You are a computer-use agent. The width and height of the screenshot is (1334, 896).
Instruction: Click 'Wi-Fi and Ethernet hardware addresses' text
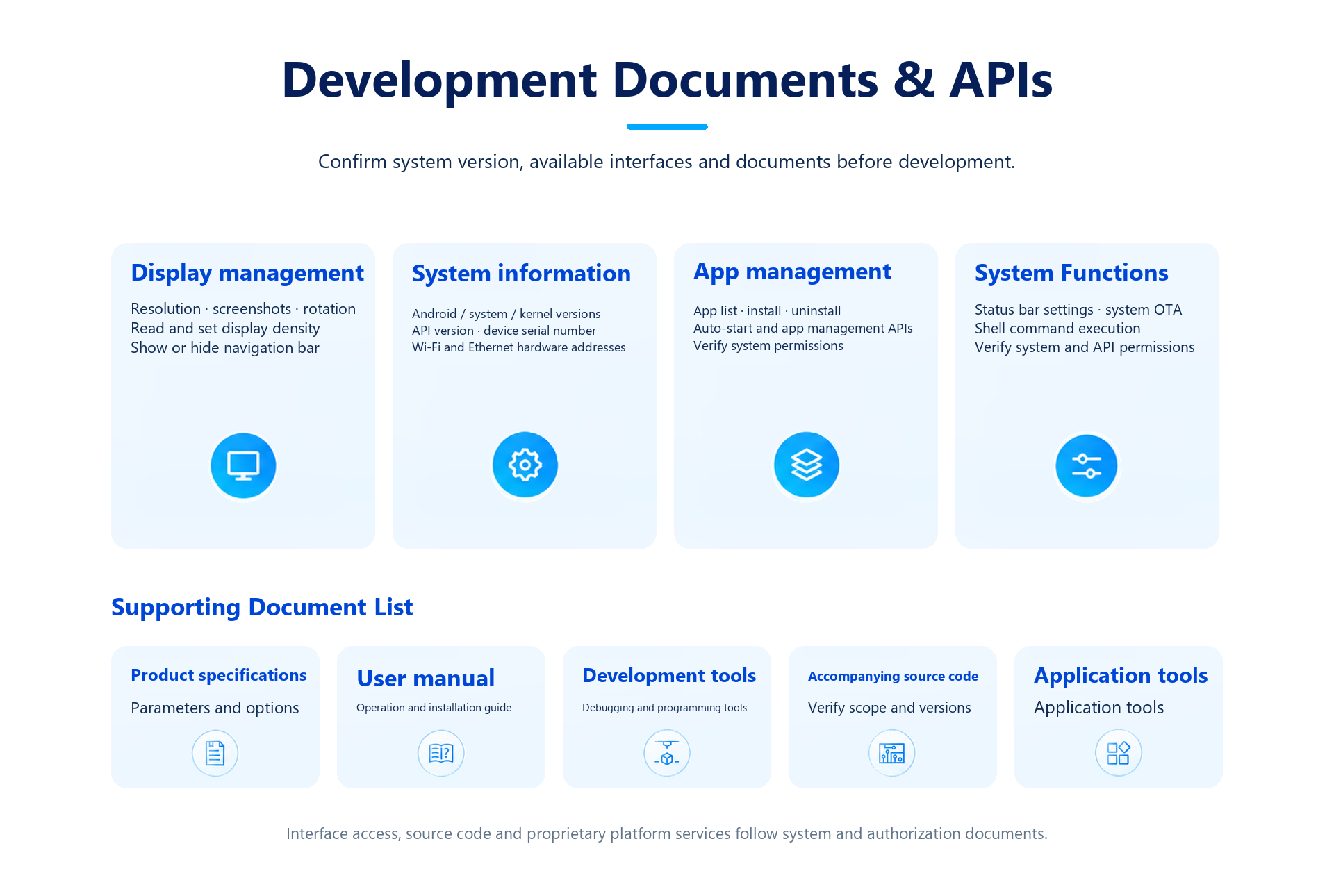[519, 347]
